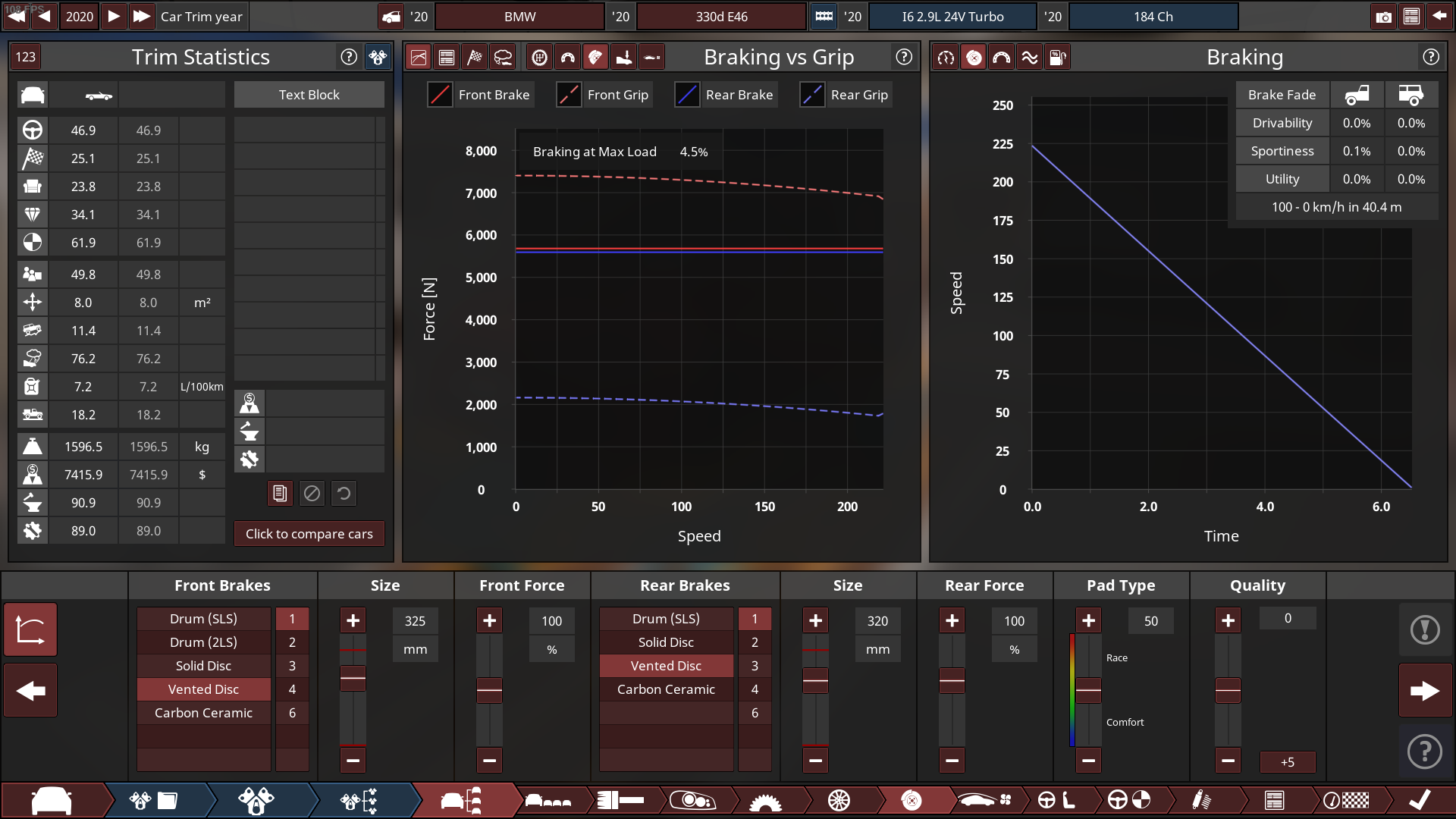Select the speedometer icon in Braking panel

(946, 57)
